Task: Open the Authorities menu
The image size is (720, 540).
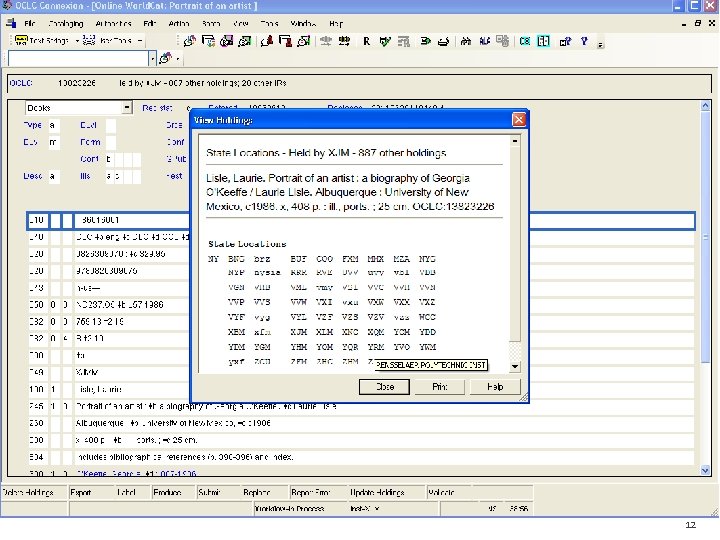Action: coord(114,22)
